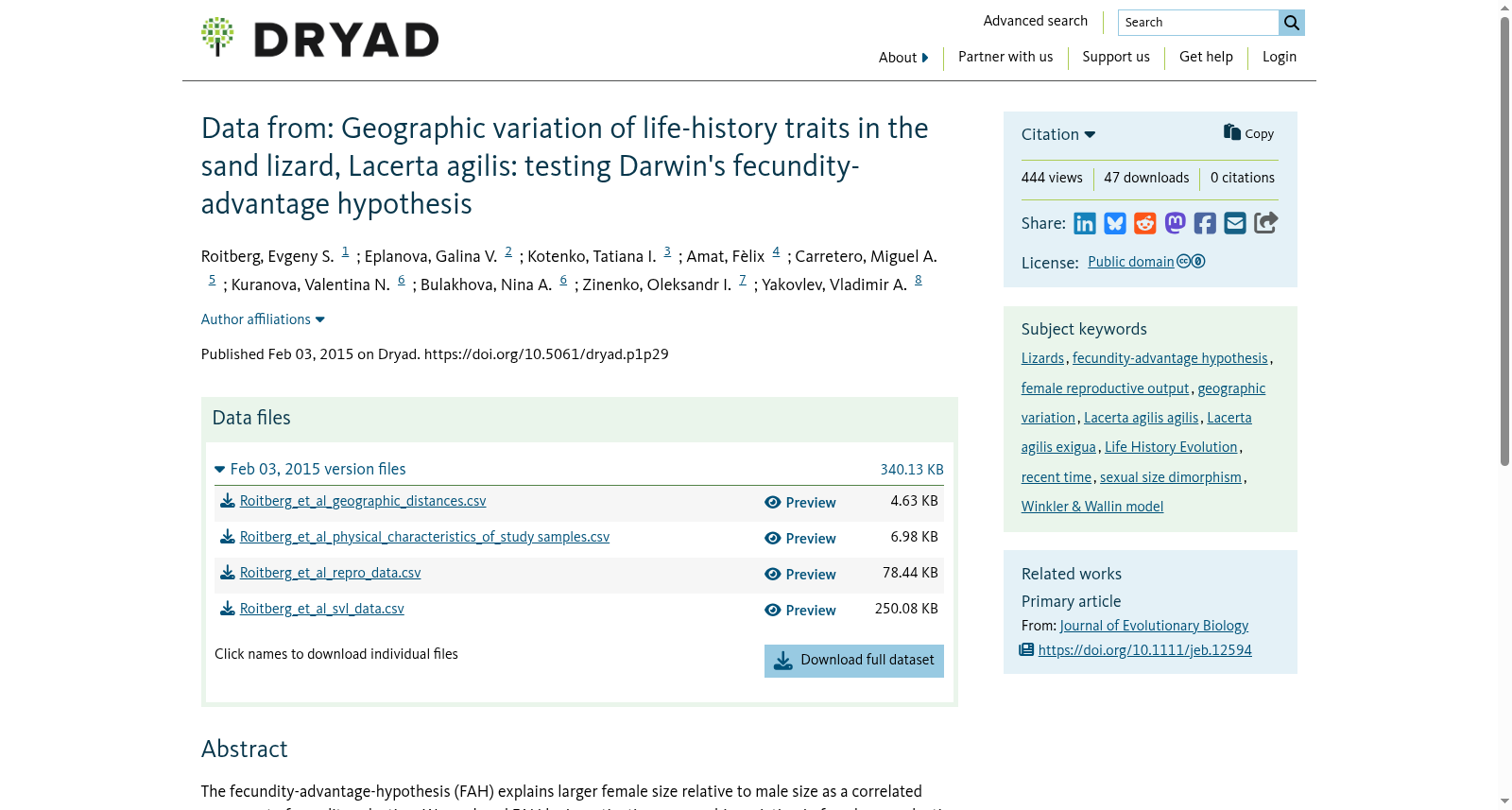Click Login in the navigation

pos(1280,57)
